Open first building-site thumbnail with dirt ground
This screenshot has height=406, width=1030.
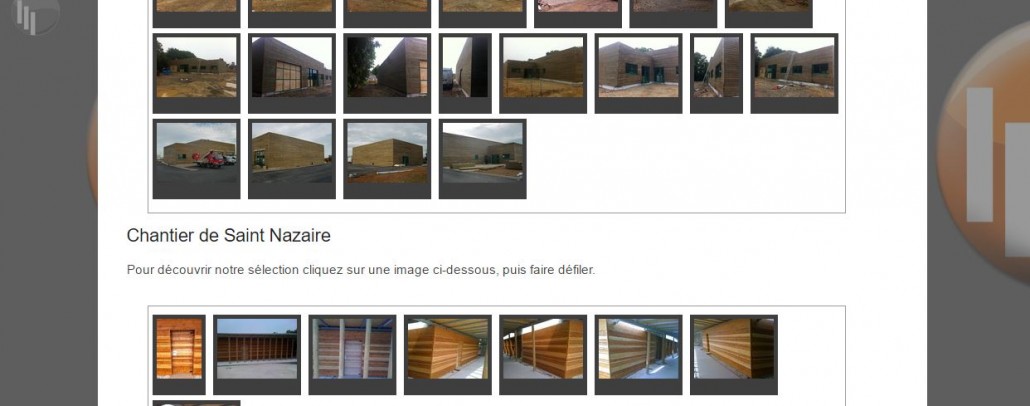(196, 74)
